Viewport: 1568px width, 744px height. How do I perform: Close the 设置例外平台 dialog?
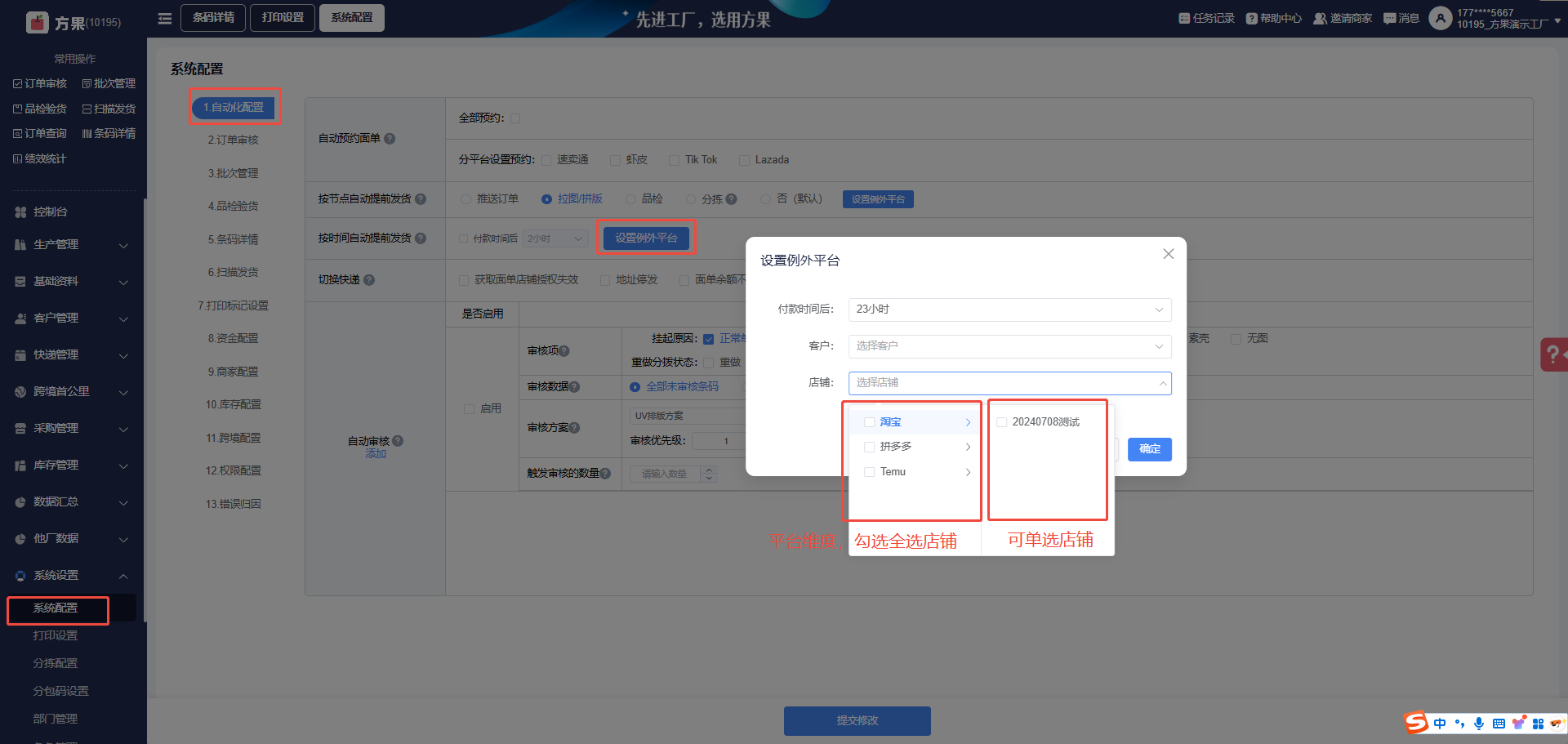(x=1169, y=254)
